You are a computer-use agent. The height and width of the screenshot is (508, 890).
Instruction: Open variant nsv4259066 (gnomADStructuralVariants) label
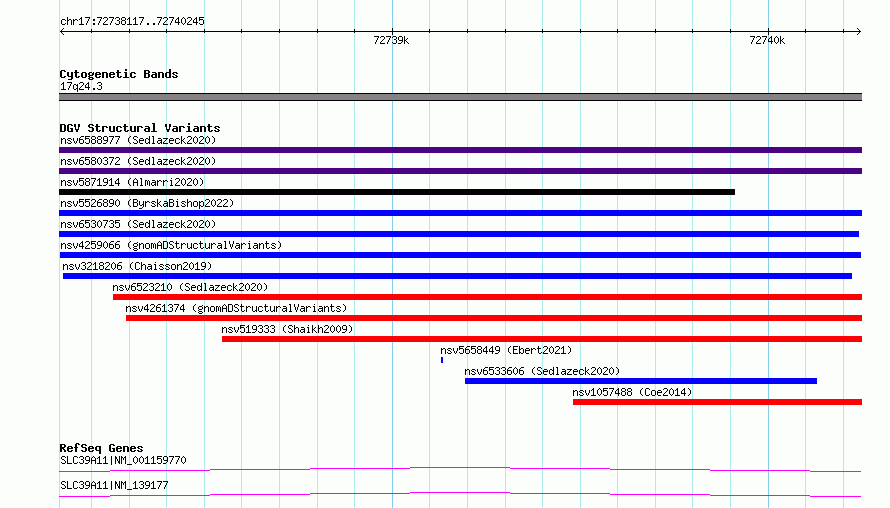[171, 245]
